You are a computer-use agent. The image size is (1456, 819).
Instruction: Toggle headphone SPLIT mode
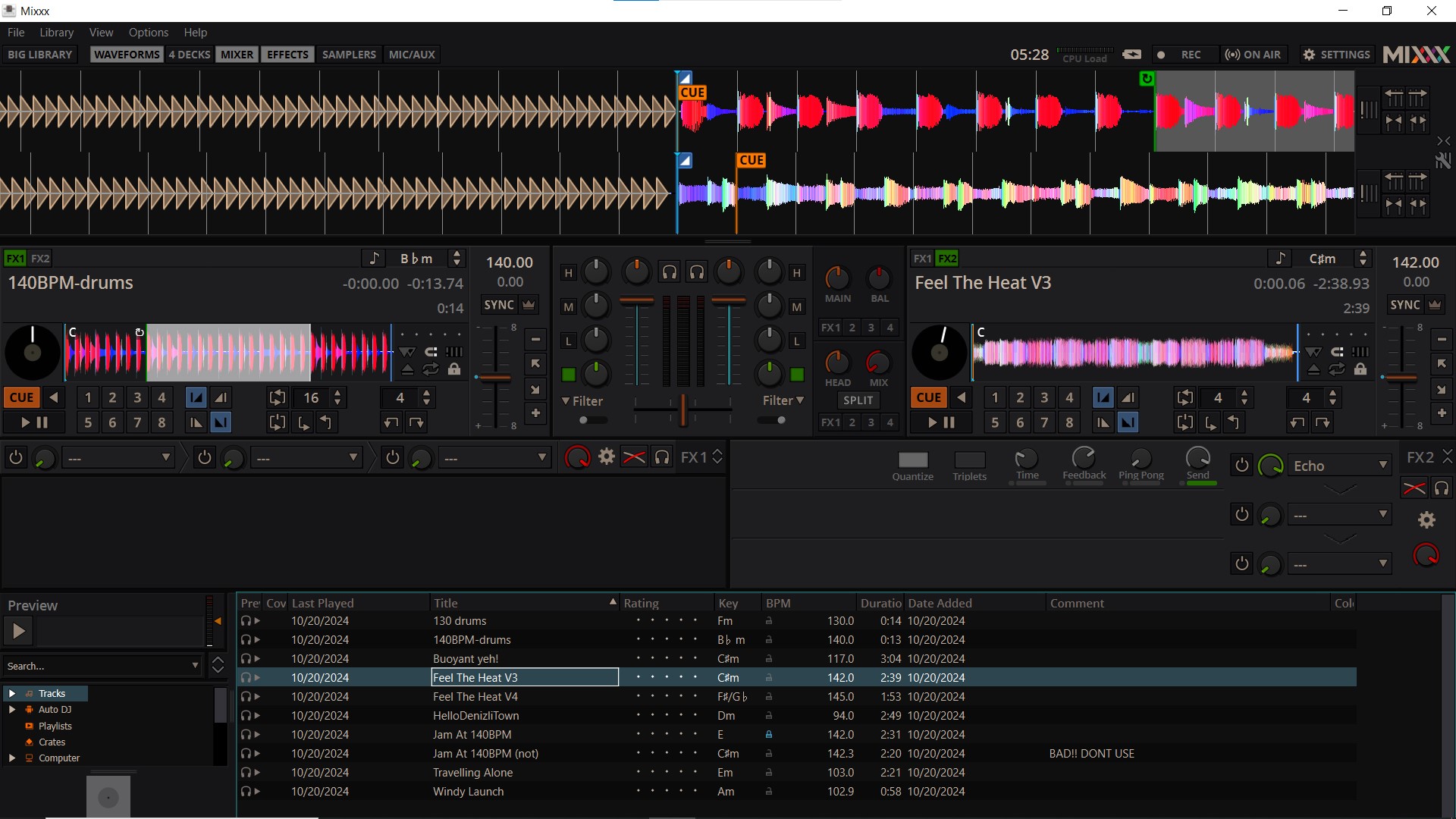coord(858,400)
